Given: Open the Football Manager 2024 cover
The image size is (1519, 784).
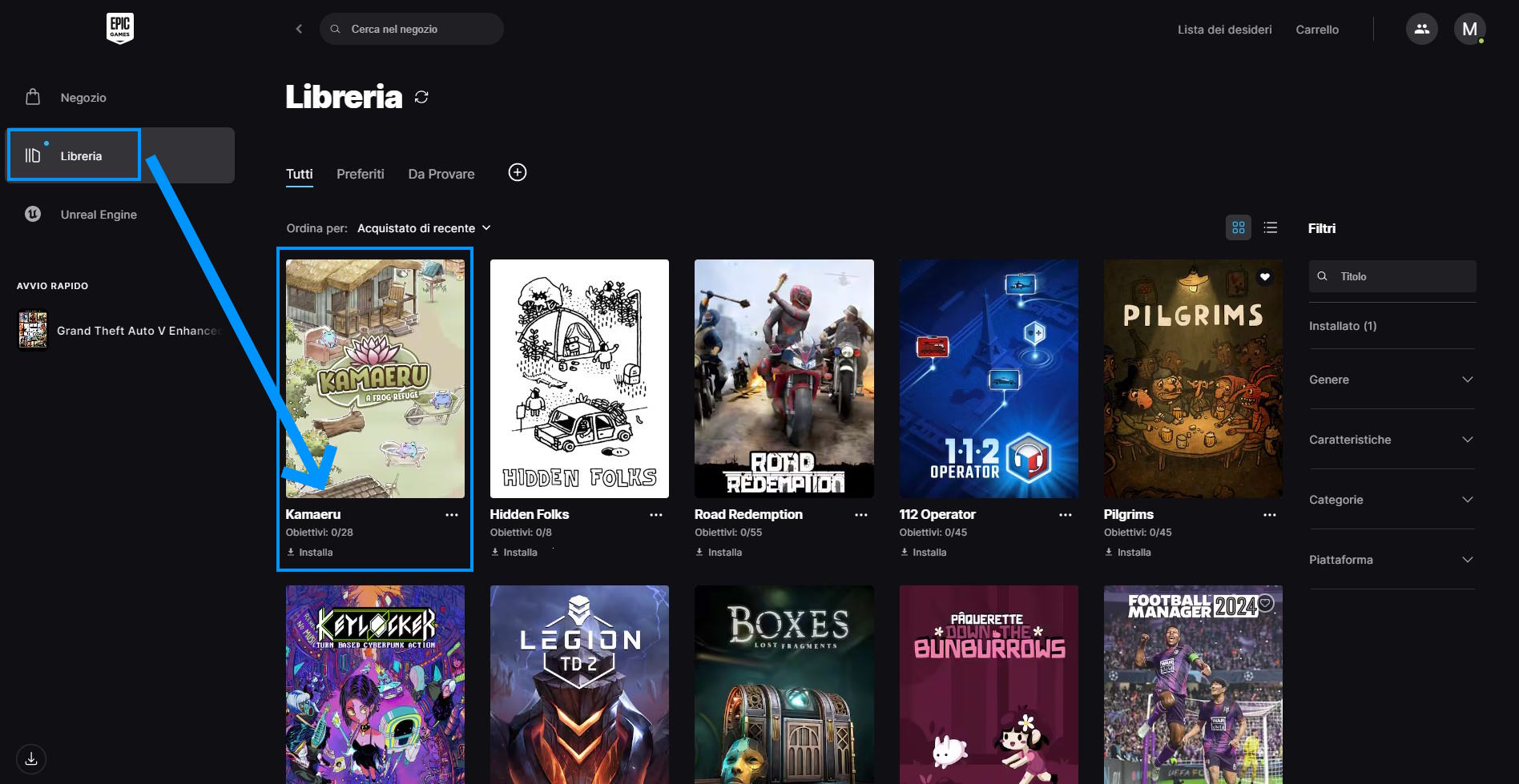Looking at the screenshot, I should (1193, 685).
